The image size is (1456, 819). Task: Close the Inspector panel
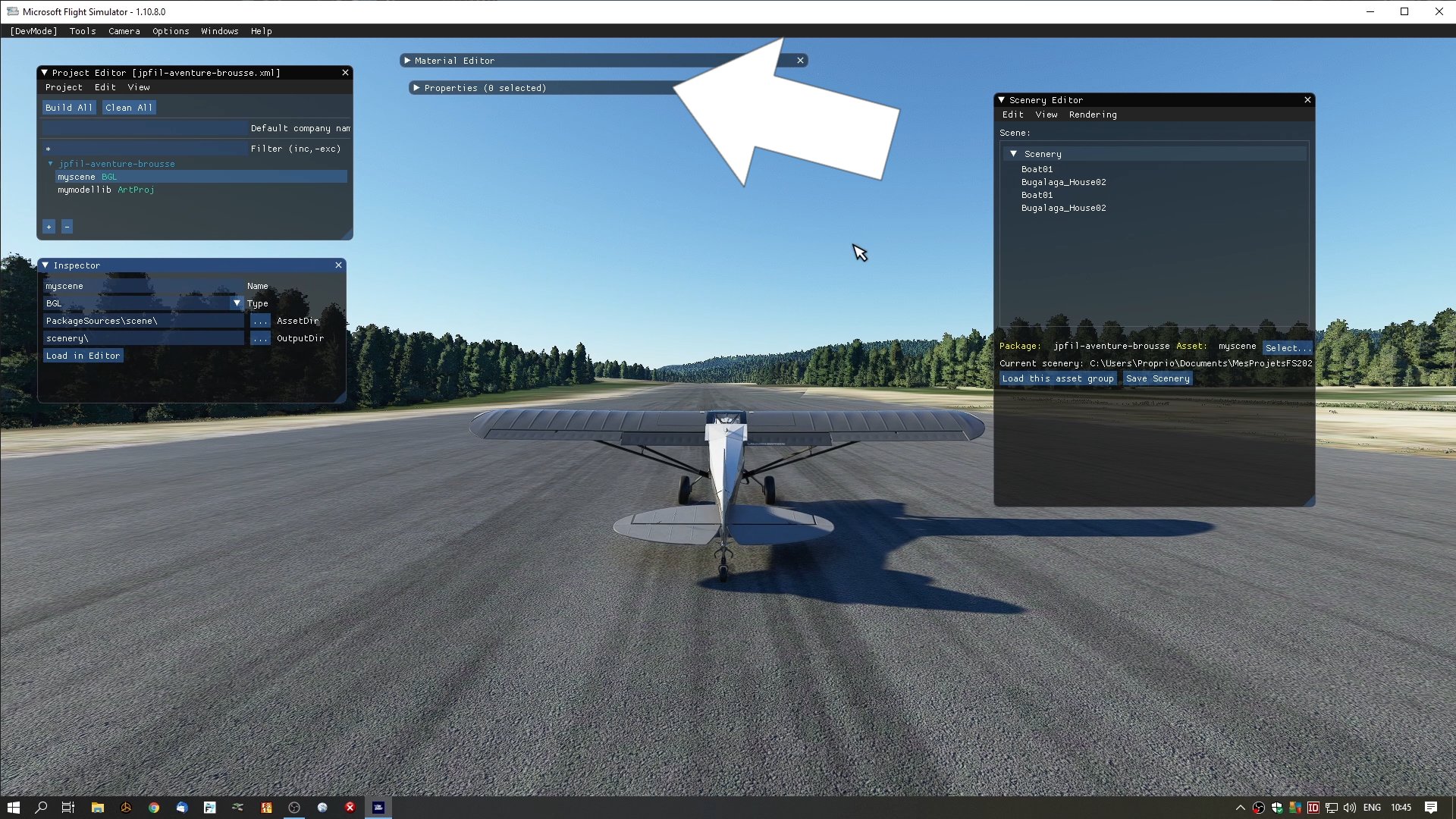point(338,265)
